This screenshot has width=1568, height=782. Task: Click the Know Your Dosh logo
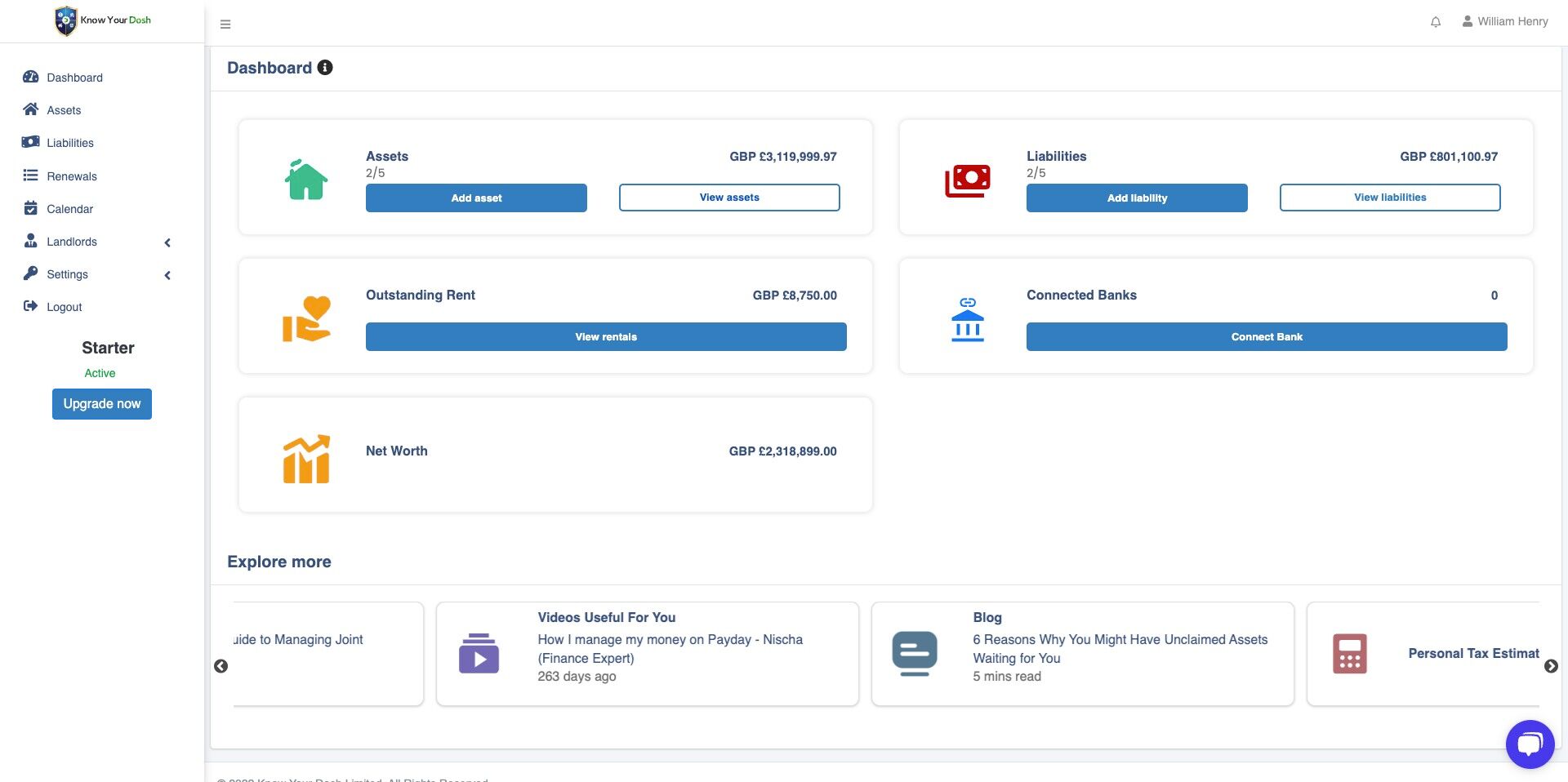point(102,20)
